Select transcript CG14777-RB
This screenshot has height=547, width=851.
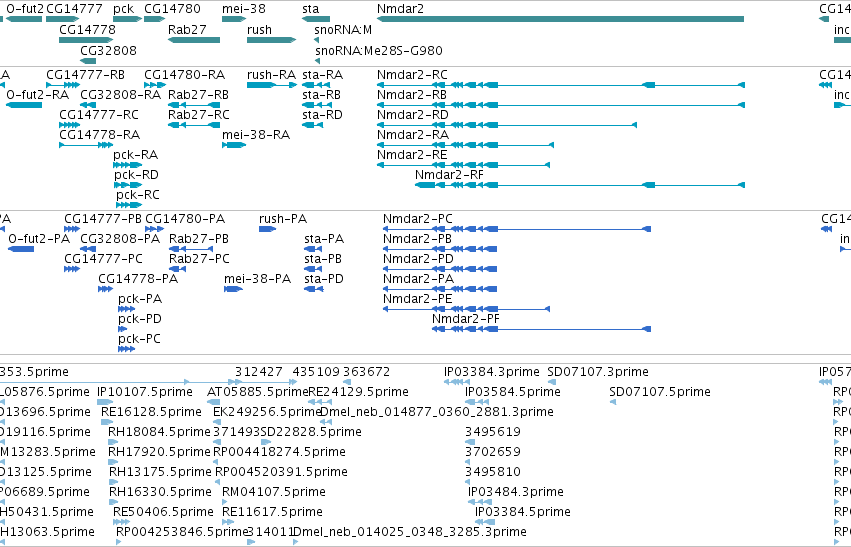pyautogui.click(x=85, y=74)
